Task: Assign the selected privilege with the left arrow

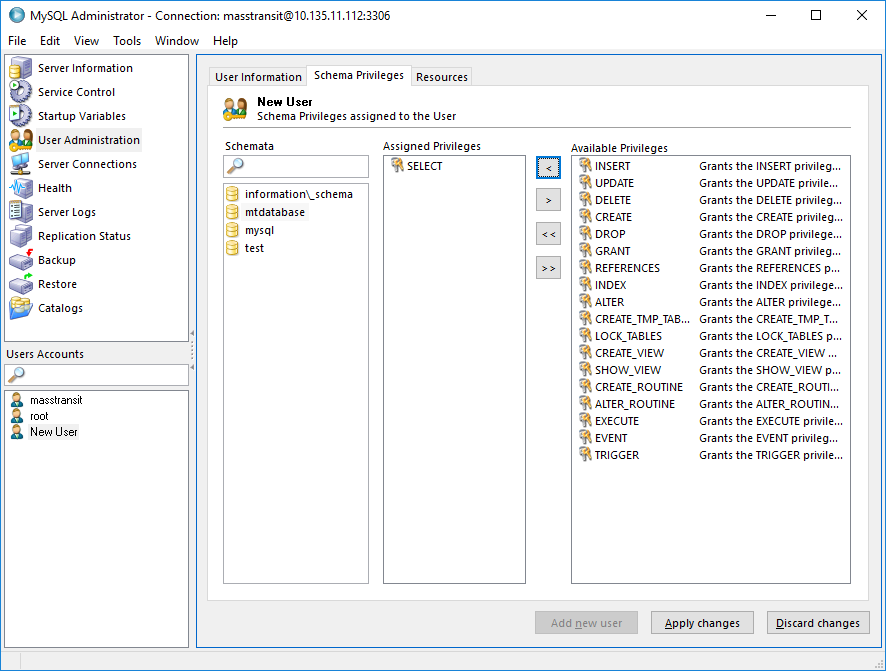Action: tap(548, 166)
